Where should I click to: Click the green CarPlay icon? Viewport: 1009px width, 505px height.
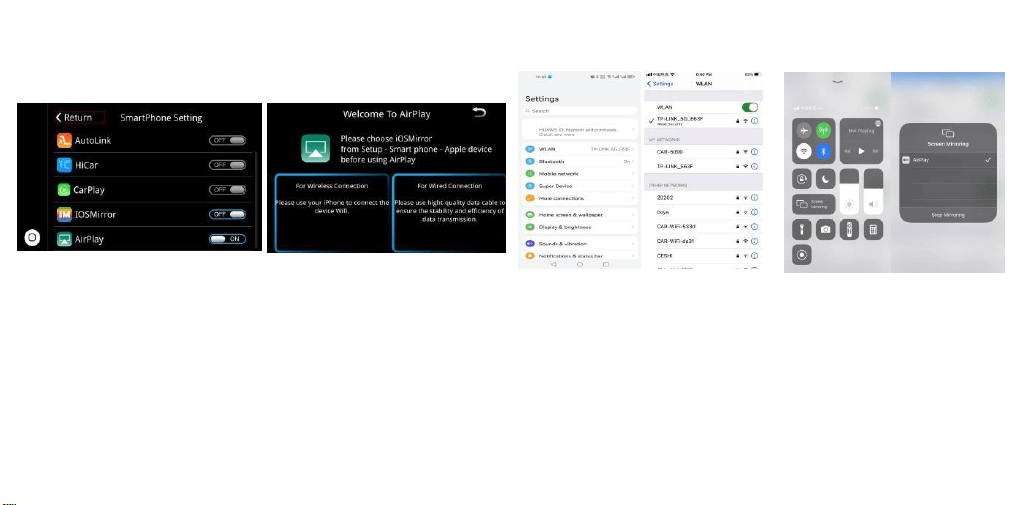(x=64, y=190)
